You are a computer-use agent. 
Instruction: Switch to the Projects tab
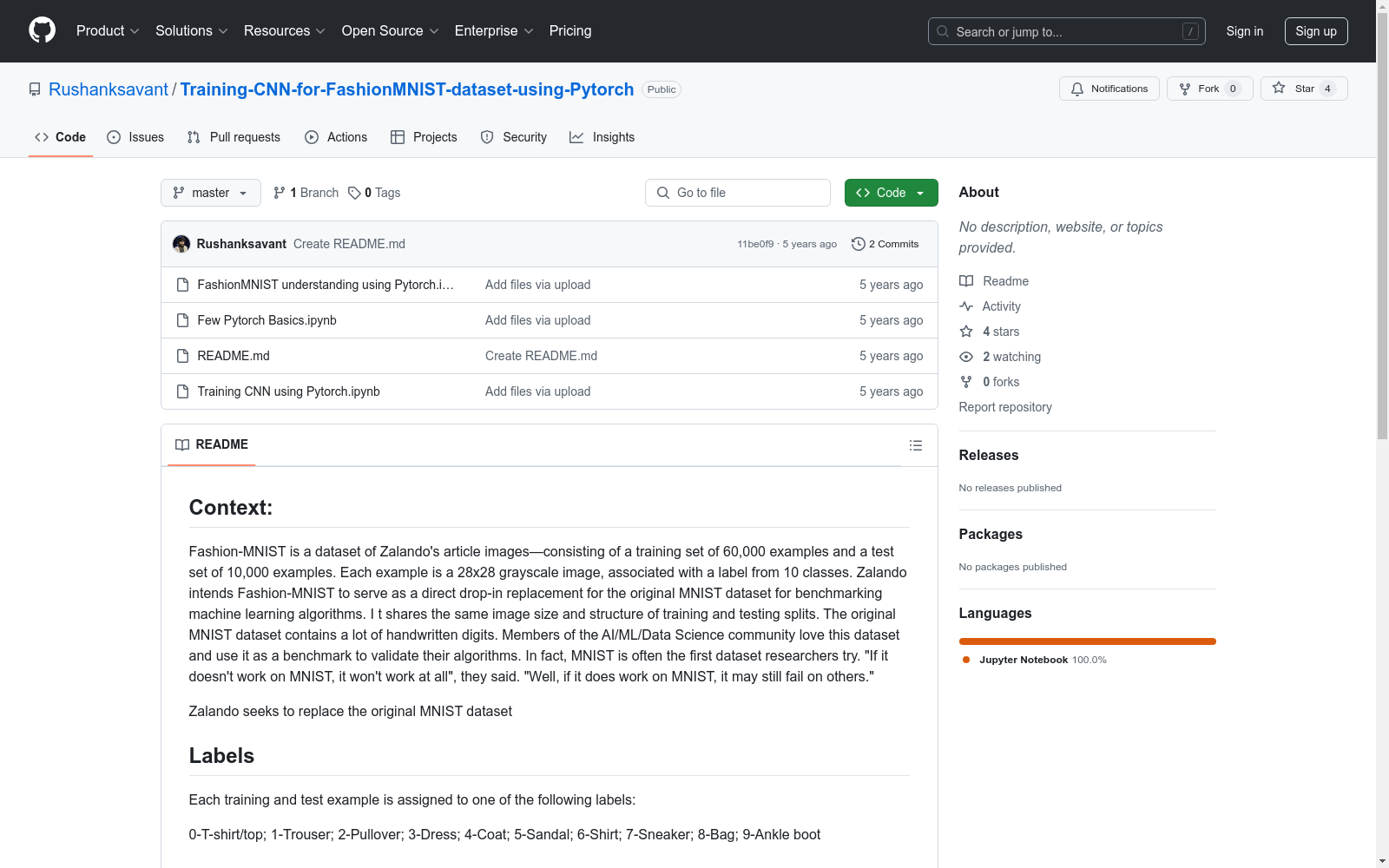[x=424, y=137]
